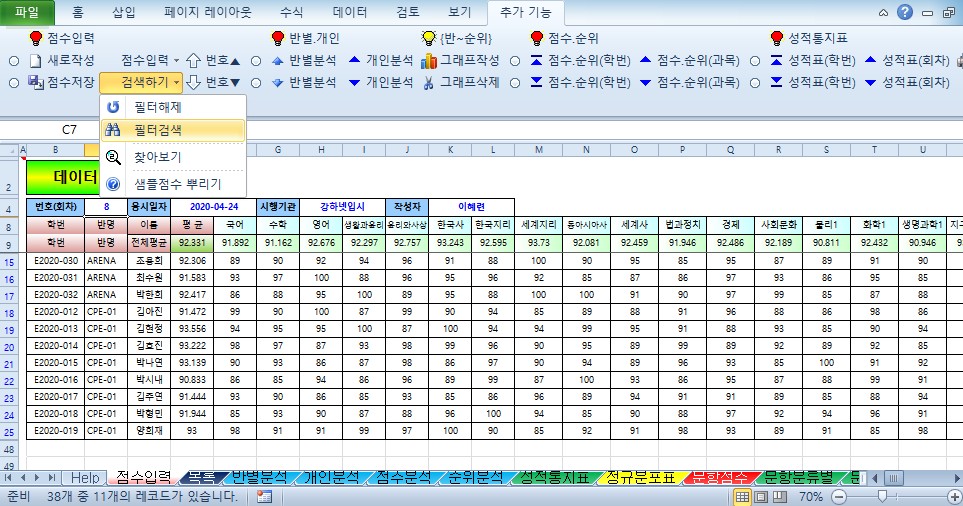Open the 페이지 레이아웃 ribbon tab
Screen dimensions: 963x506
pos(208,12)
